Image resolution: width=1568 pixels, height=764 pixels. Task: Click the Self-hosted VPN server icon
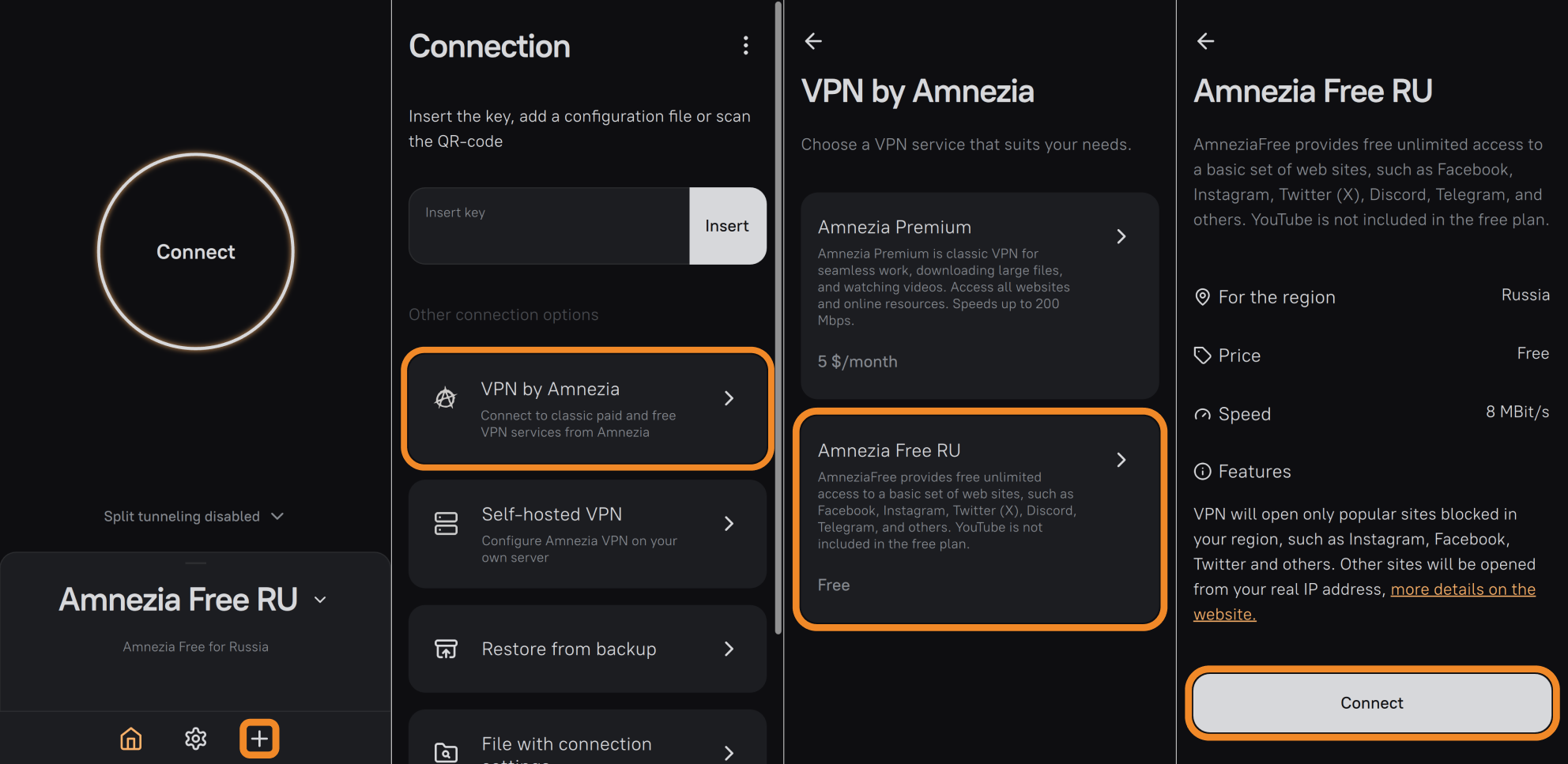click(446, 523)
